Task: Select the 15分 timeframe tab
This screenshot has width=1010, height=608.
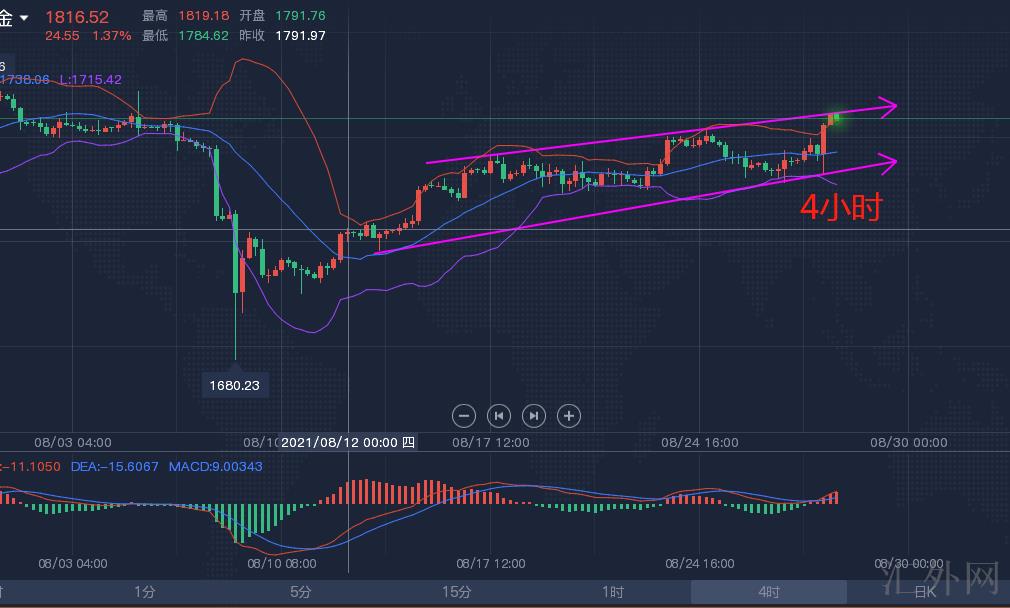Action: tap(457, 592)
